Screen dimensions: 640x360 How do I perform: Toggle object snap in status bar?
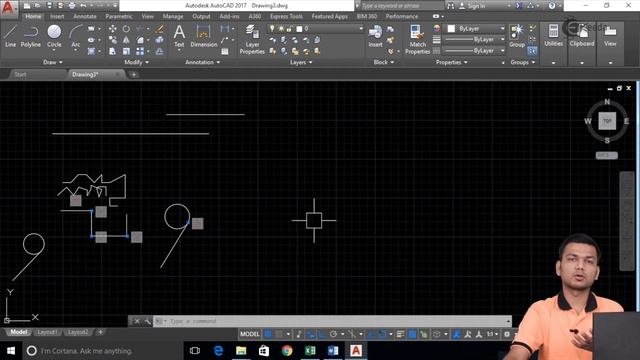(x=382, y=334)
